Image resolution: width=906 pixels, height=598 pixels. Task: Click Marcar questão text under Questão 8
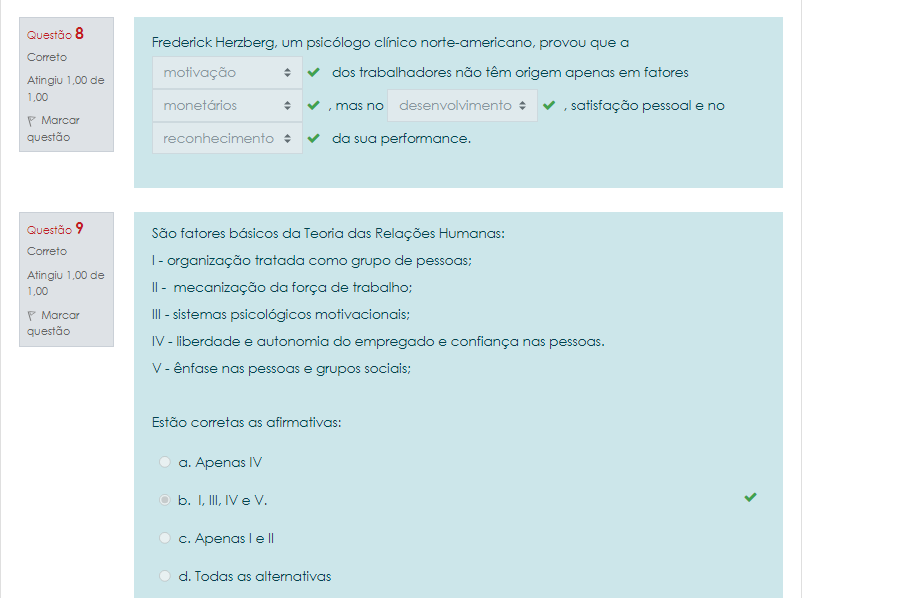(56, 129)
